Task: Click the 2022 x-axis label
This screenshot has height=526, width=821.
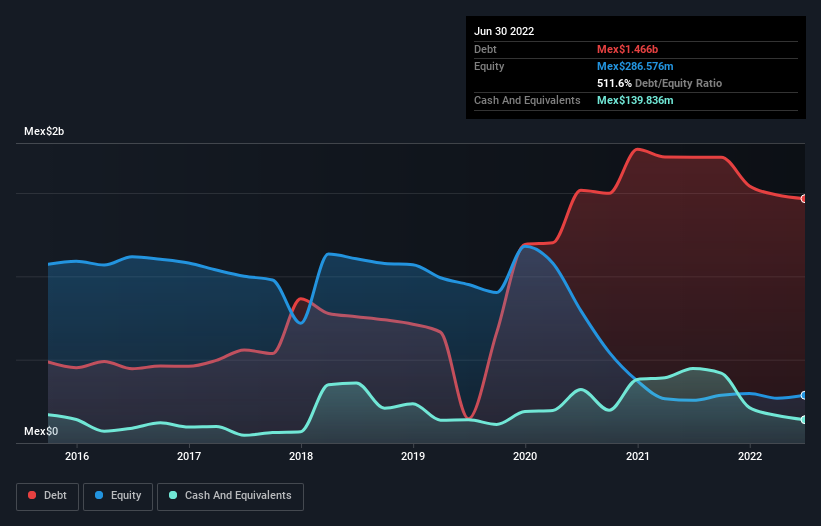Action: point(750,456)
